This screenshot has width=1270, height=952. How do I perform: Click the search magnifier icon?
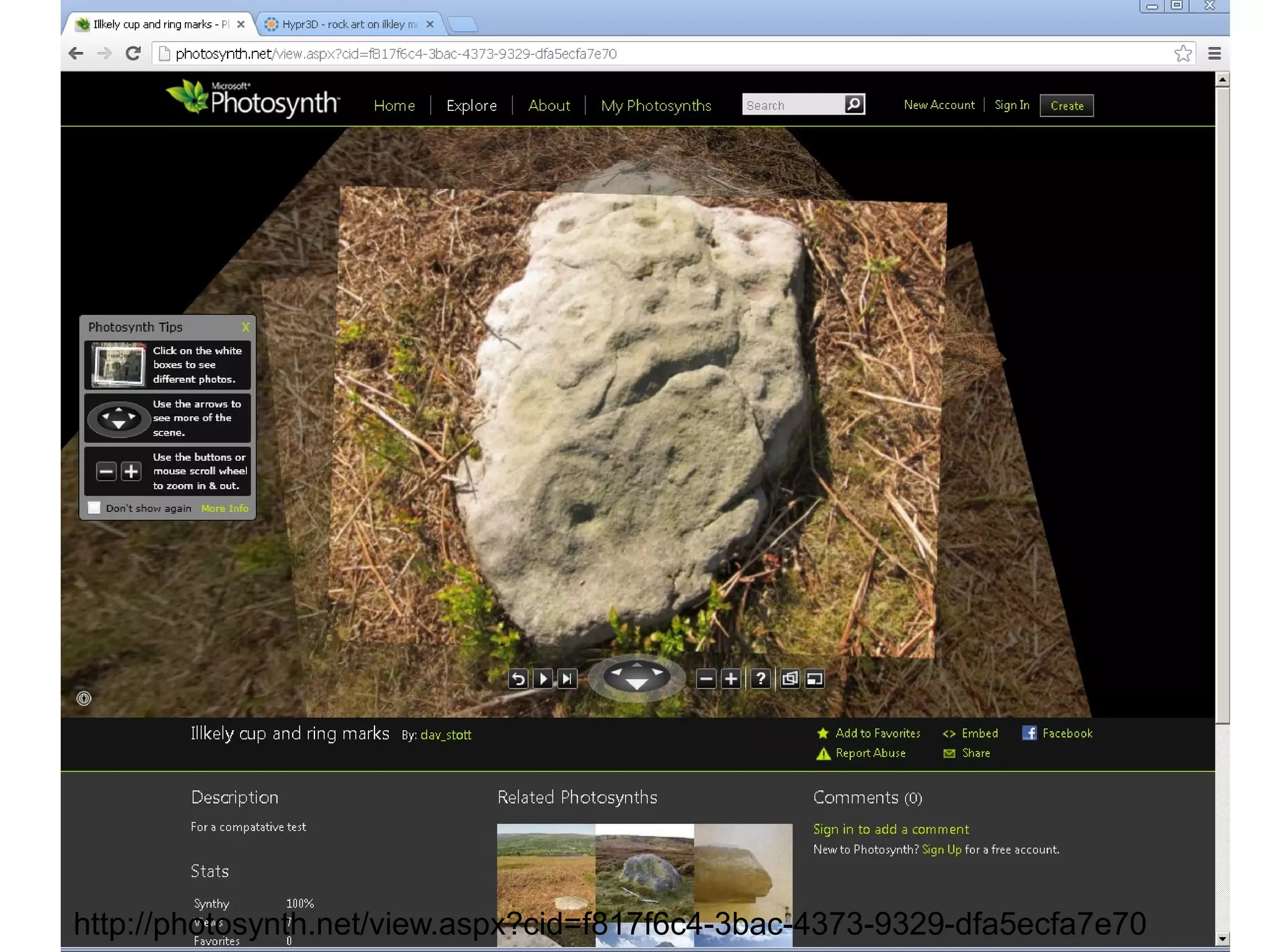pos(854,104)
